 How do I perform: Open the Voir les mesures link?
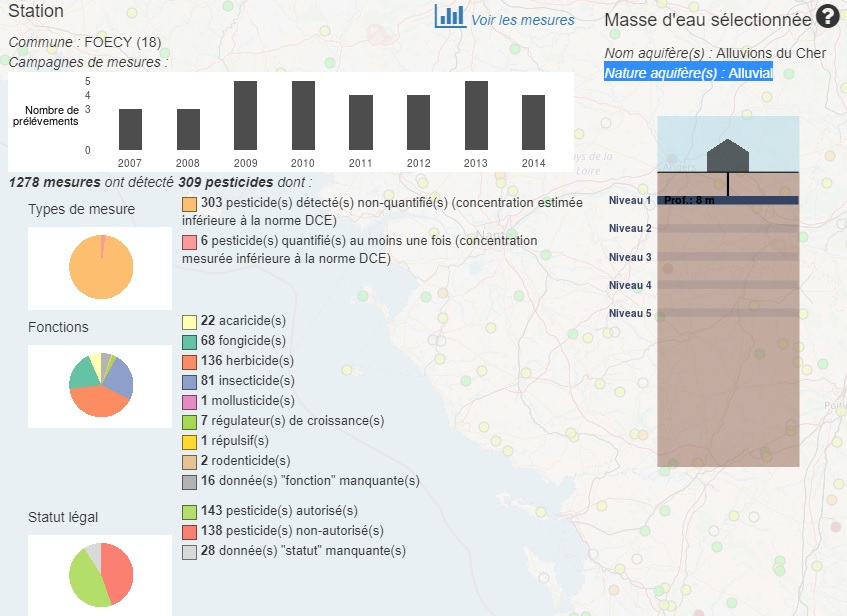pyautogui.click(x=522, y=20)
